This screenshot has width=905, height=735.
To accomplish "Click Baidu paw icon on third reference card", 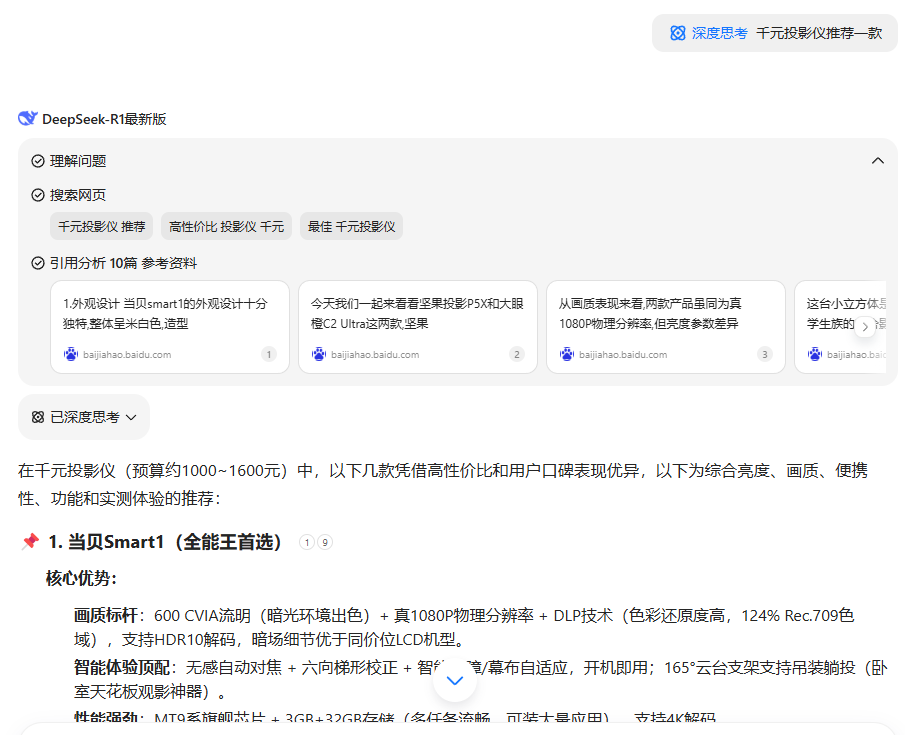I will pyautogui.click(x=567, y=354).
